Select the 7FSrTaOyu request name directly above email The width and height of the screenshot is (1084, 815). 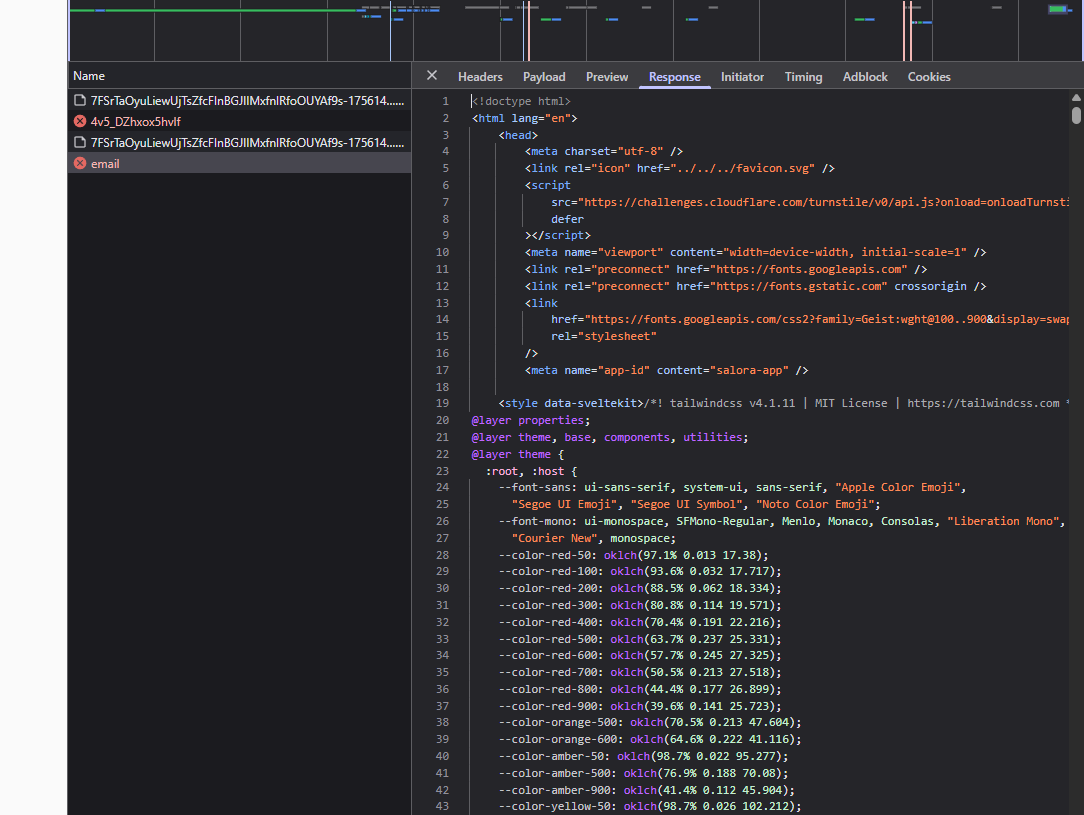pyautogui.click(x=247, y=142)
